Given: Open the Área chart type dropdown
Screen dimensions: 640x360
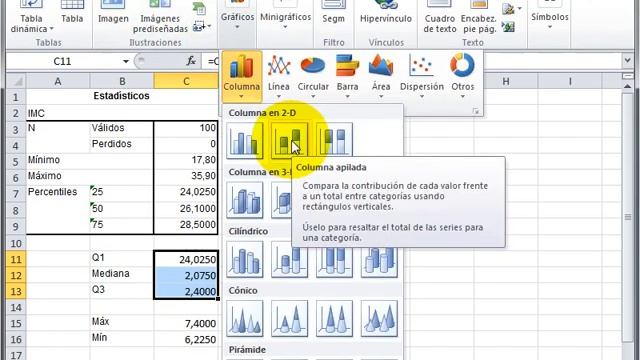Looking at the screenshot, I should pyautogui.click(x=381, y=76).
